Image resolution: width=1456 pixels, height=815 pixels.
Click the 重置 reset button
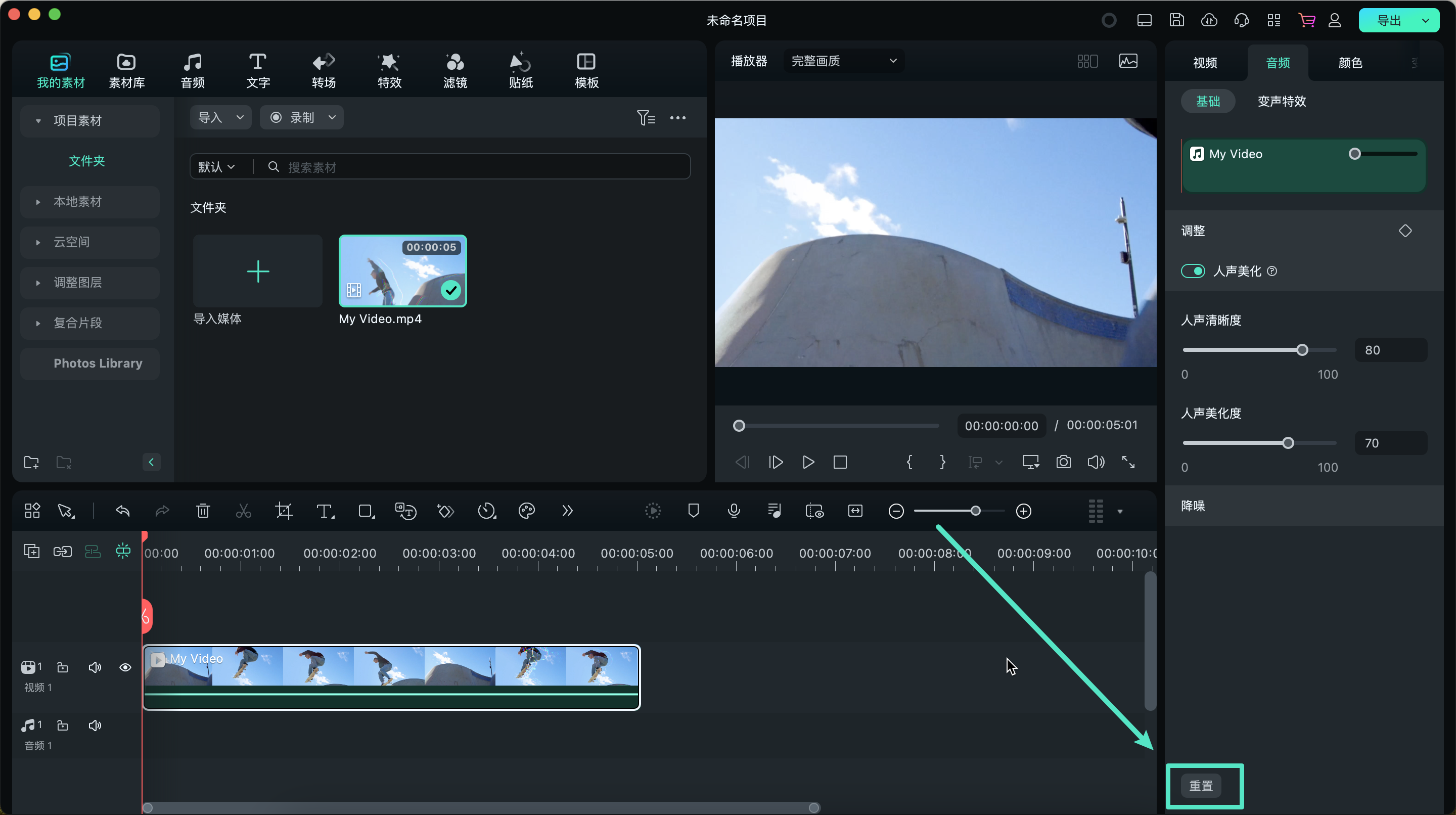[x=1201, y=786]
